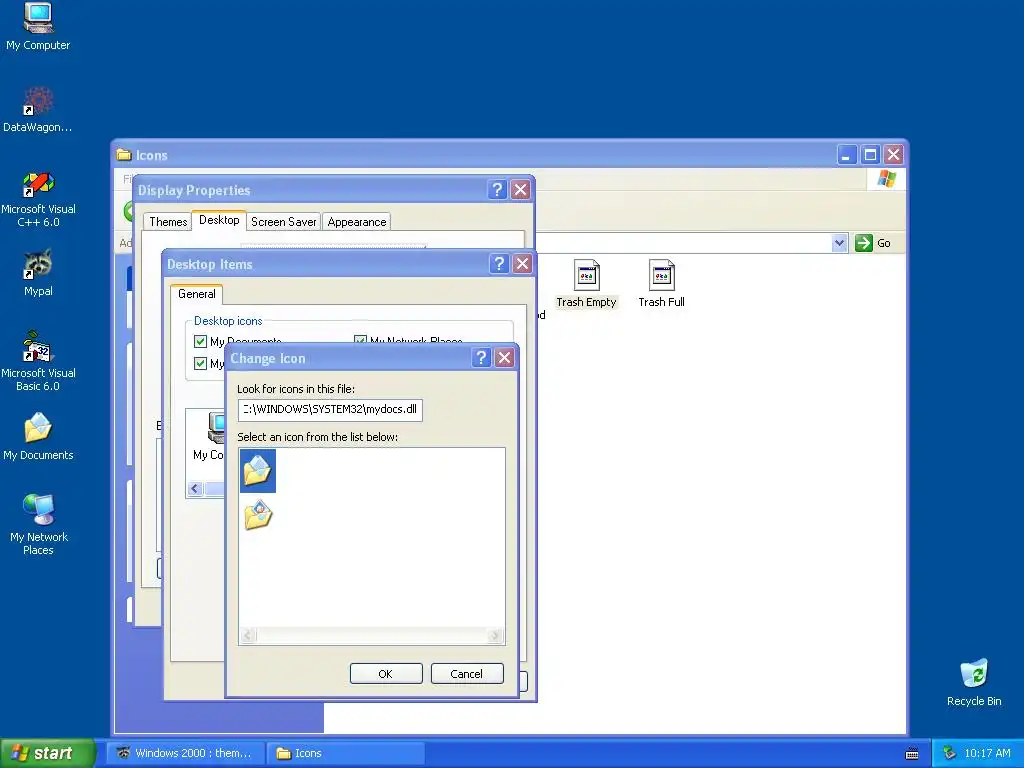Cancel the Change Icon dialog
The width and height of the screenshot is (1024, 768).
pos(467,673)
